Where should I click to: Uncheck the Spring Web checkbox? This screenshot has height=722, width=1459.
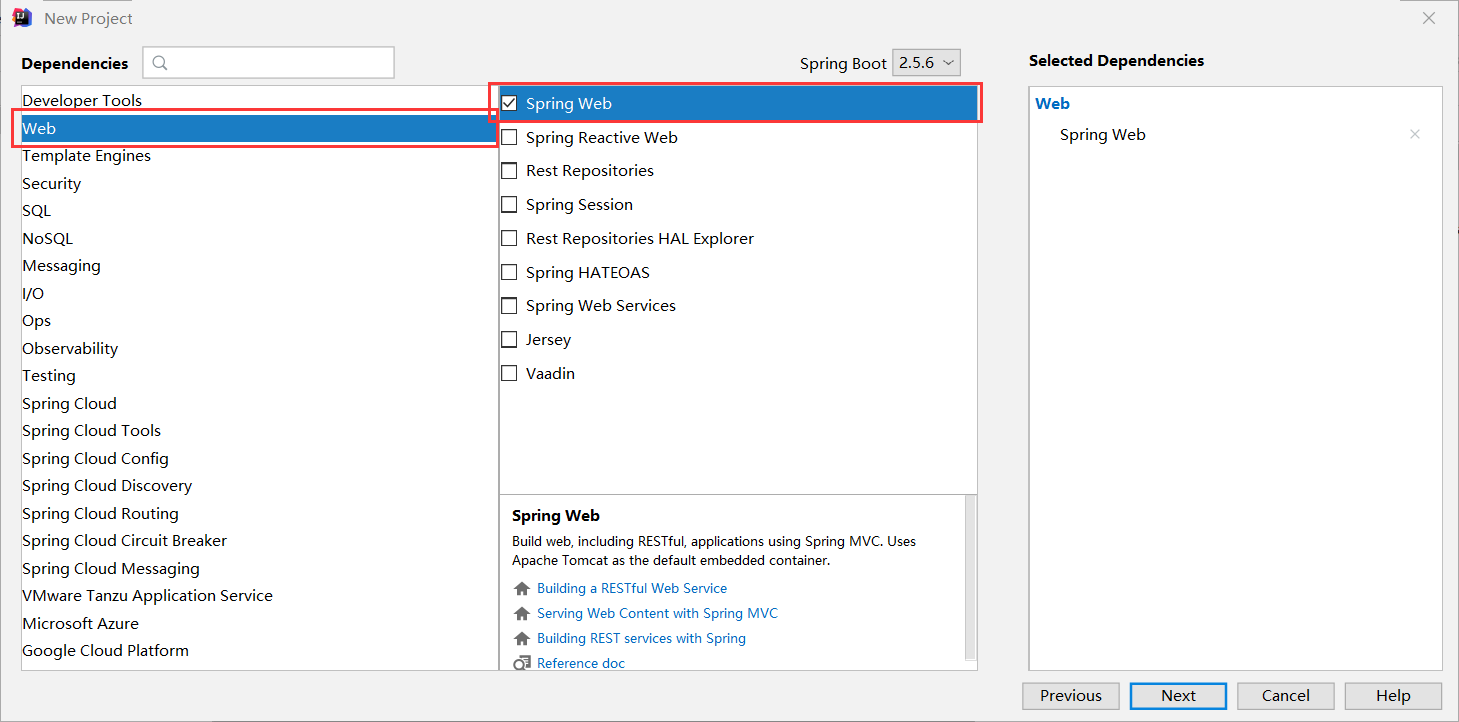[x=509, y=103]
